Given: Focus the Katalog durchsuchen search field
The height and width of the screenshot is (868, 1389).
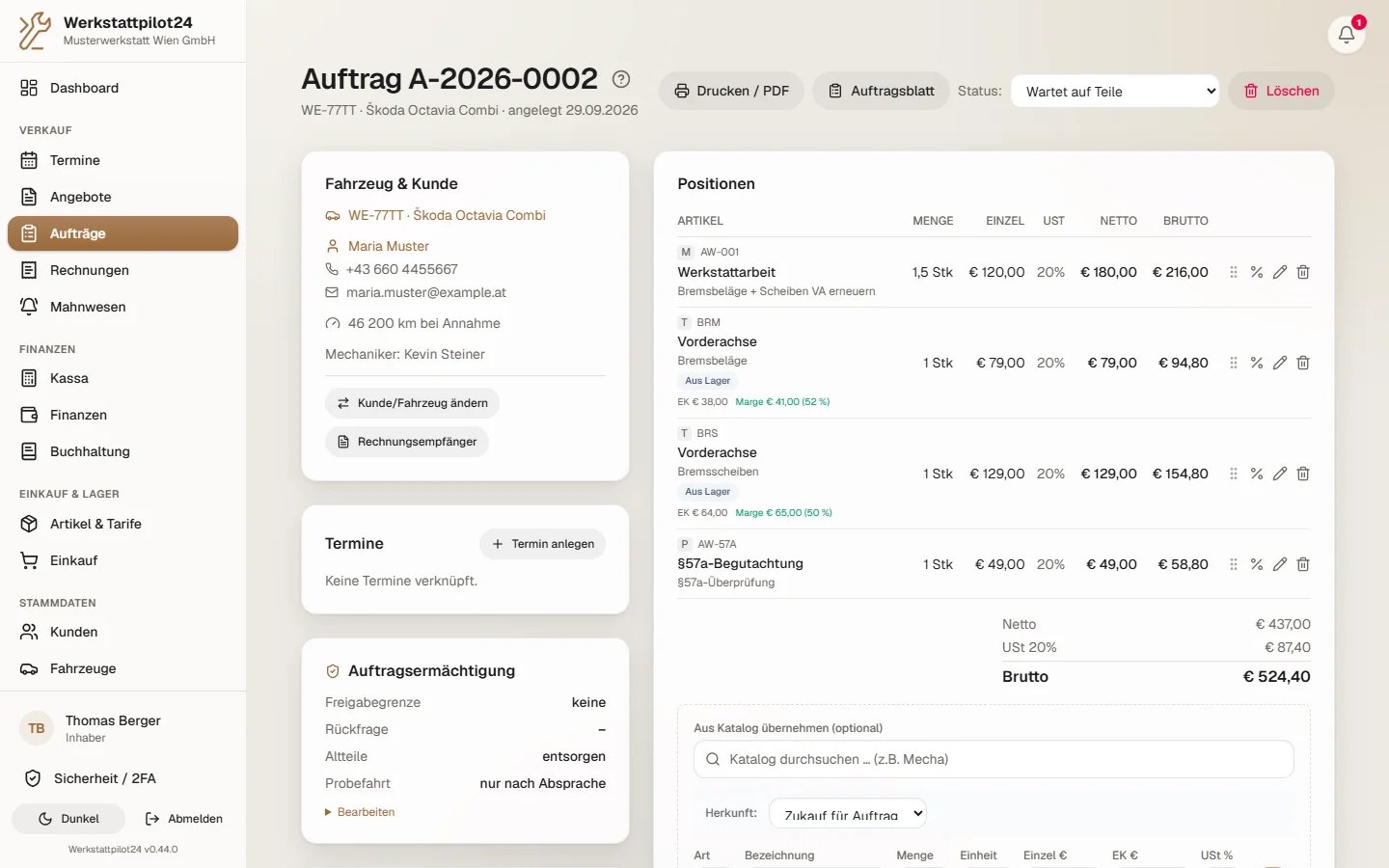Looking at the screenshot, I should (994, 759).
